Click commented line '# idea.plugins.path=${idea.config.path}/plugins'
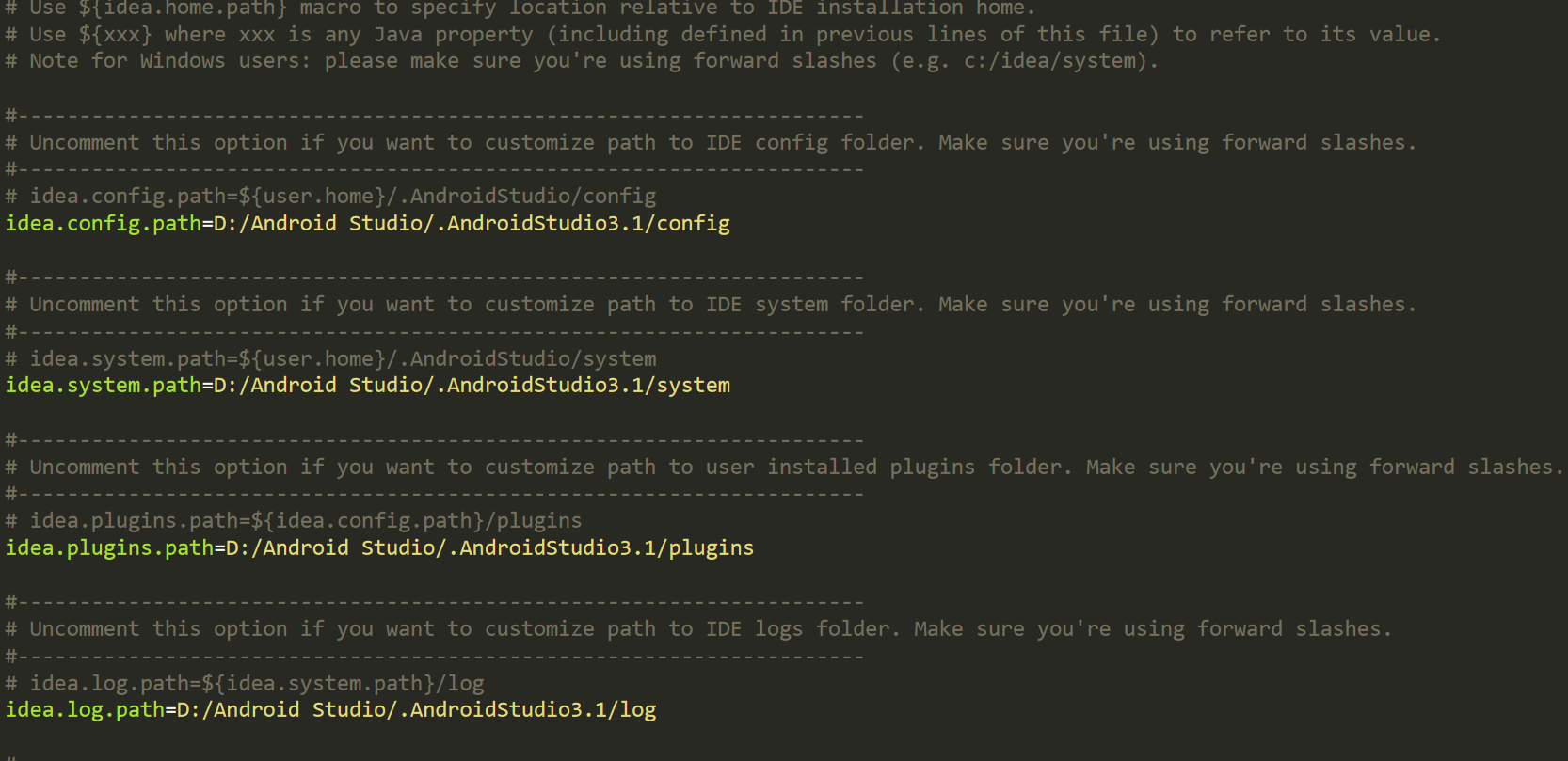This screenshot has width=1568, height=761. (x=294, y=521)
